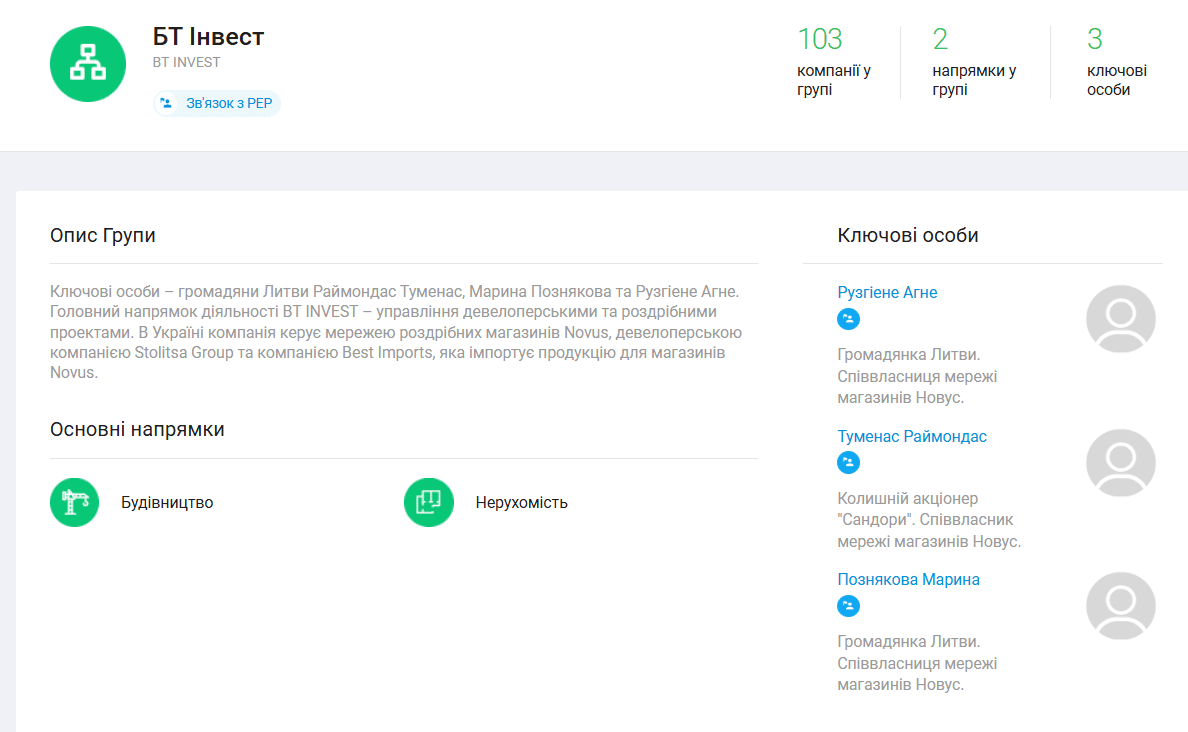This screenshot has height=732, width=1188.
Task: Click description under Познякова Марина
Action: coord(918,663)
